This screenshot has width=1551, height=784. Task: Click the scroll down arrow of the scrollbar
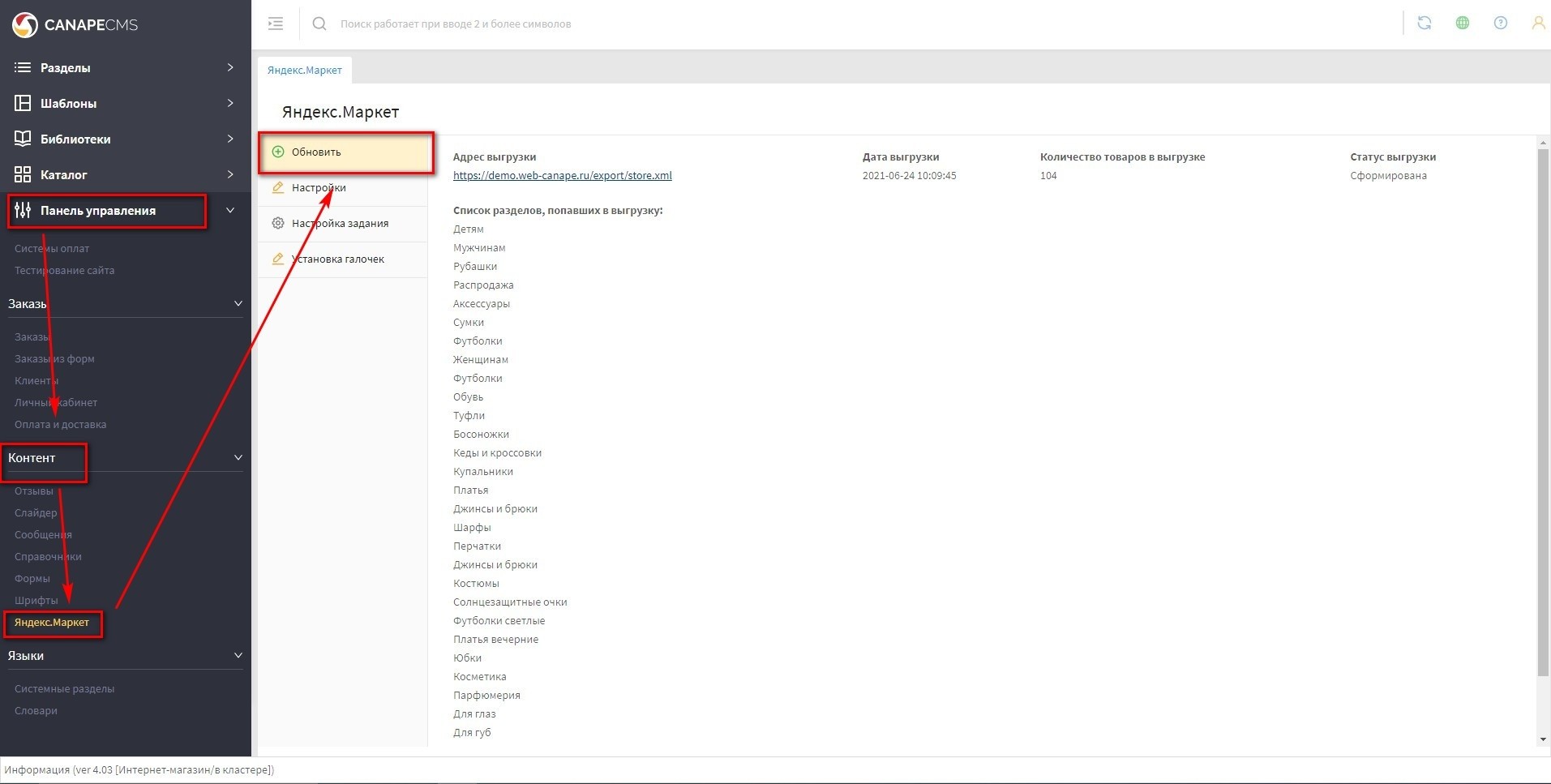pyautogui.click(x=1542, y=739)
